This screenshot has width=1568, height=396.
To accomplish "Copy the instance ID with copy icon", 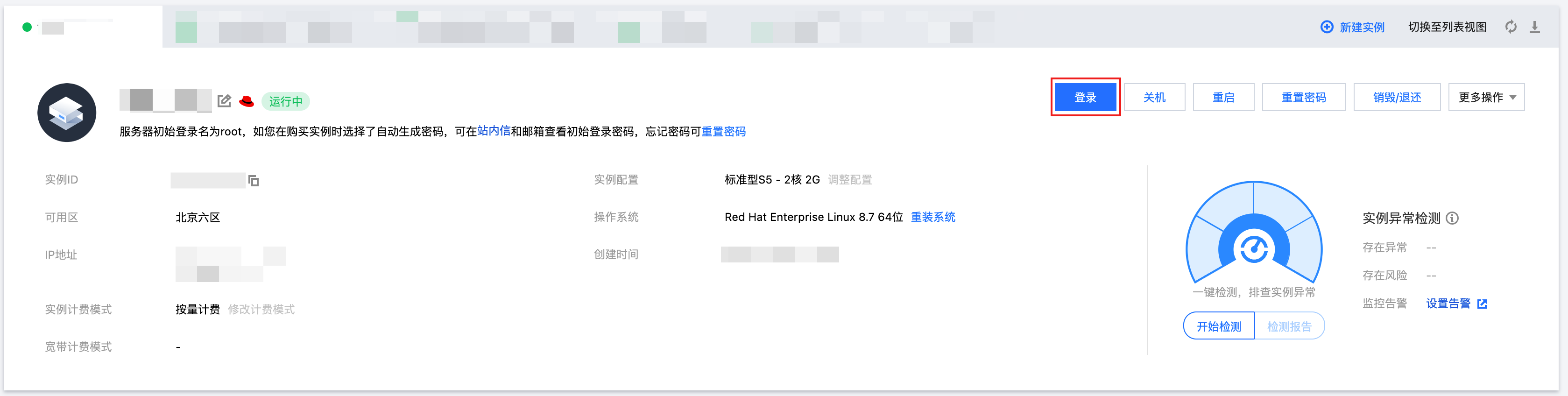I will coord(253,181).
